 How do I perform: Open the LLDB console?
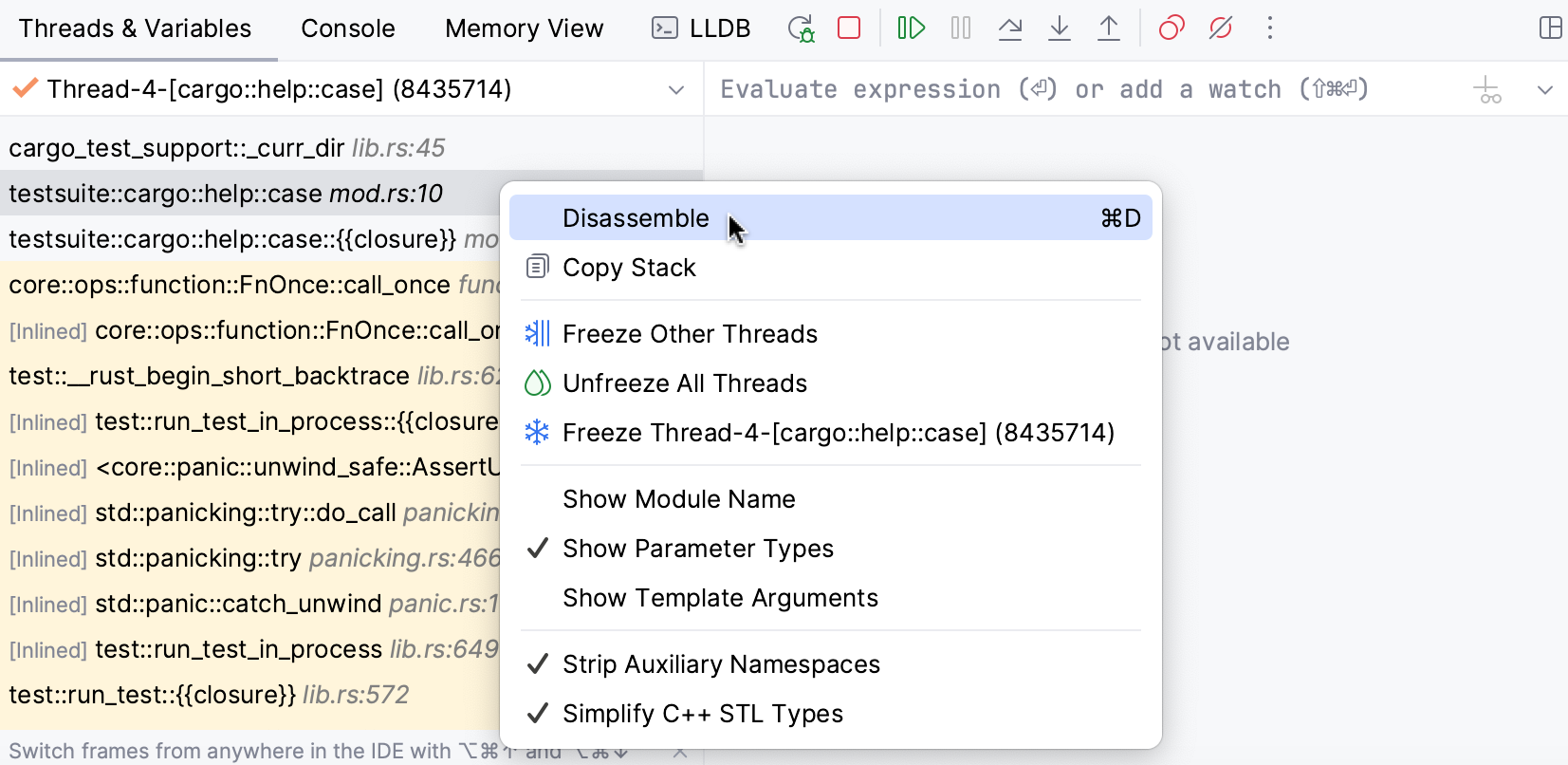pyautogui.click(x=701, y=28)
